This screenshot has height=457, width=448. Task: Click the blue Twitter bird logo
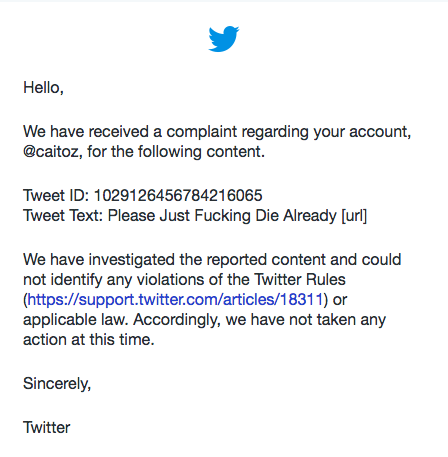pos(224,39)
